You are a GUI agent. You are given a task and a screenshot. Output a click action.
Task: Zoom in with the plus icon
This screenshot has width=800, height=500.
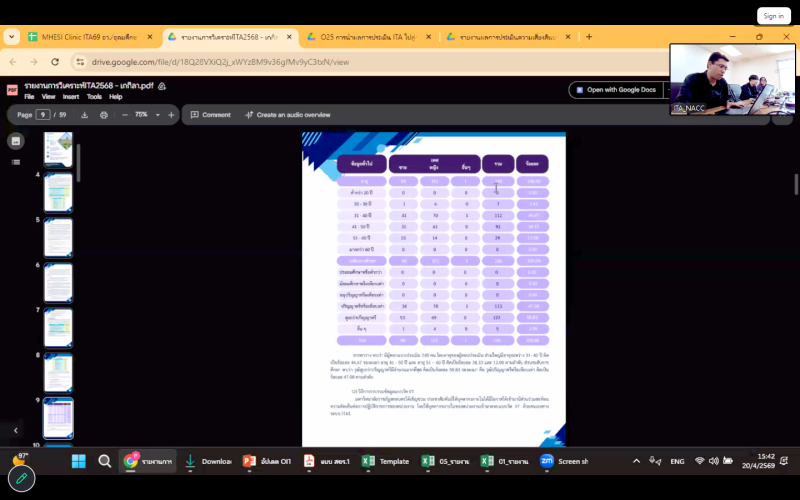[x=171, y=115]
